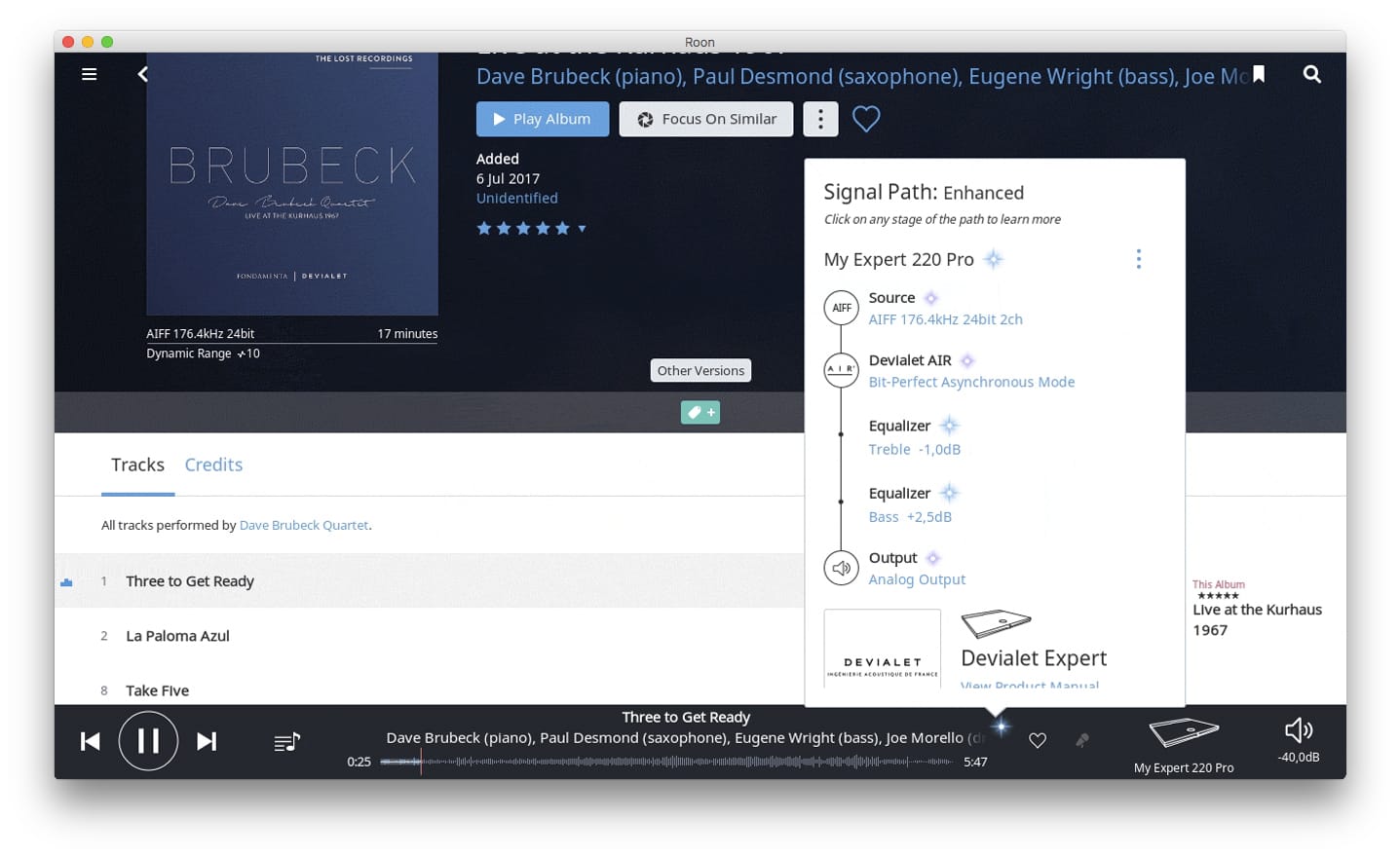Viewport: 1400px width, 857px height.
Task: Open the play queue icon
Action: point(286,742)
